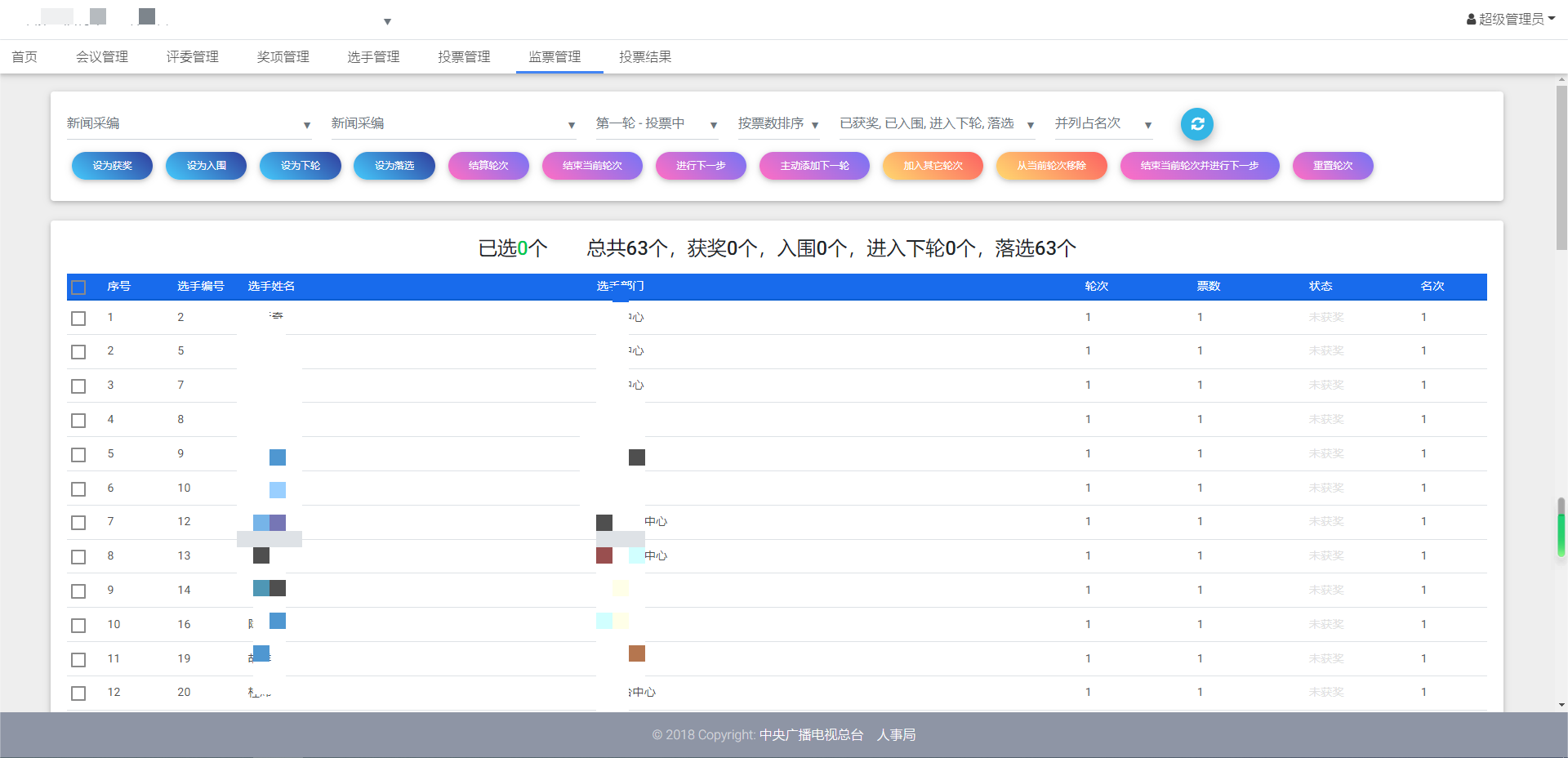Viewport: 1568px width, 758px height.
Task: Click the 设为获奖 button
Action: click(112, 166)
